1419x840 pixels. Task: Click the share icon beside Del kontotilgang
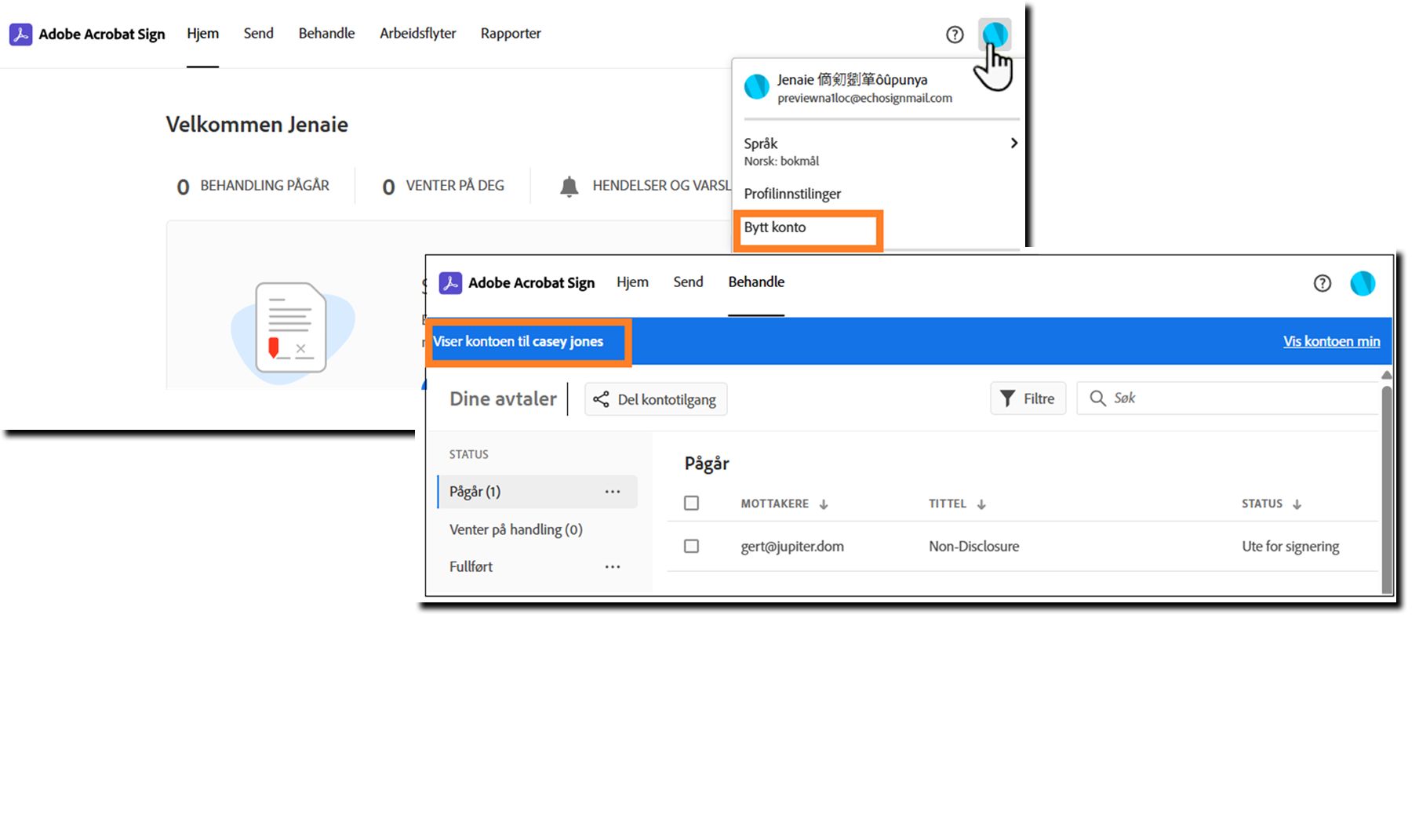point(601,399)
